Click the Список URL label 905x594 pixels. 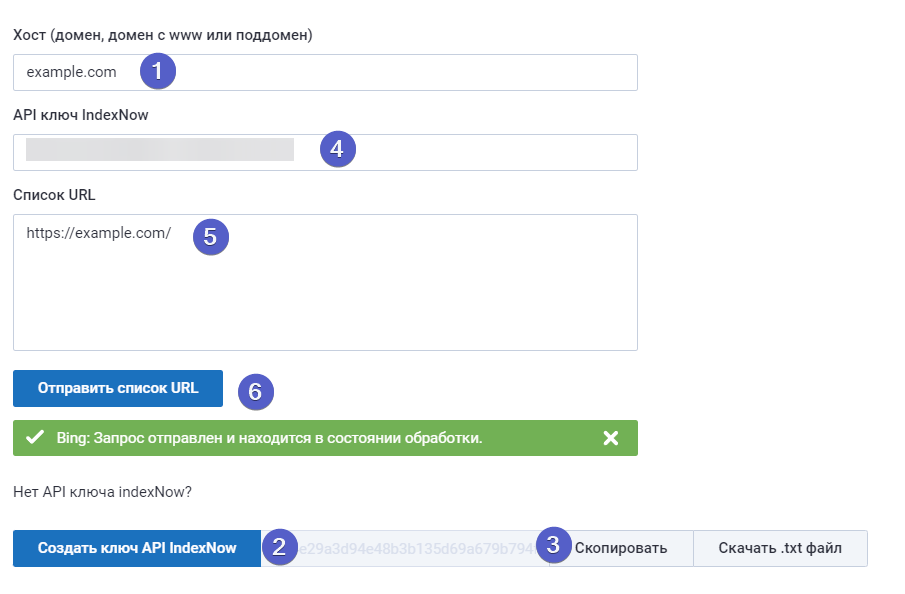click(54, 195)
